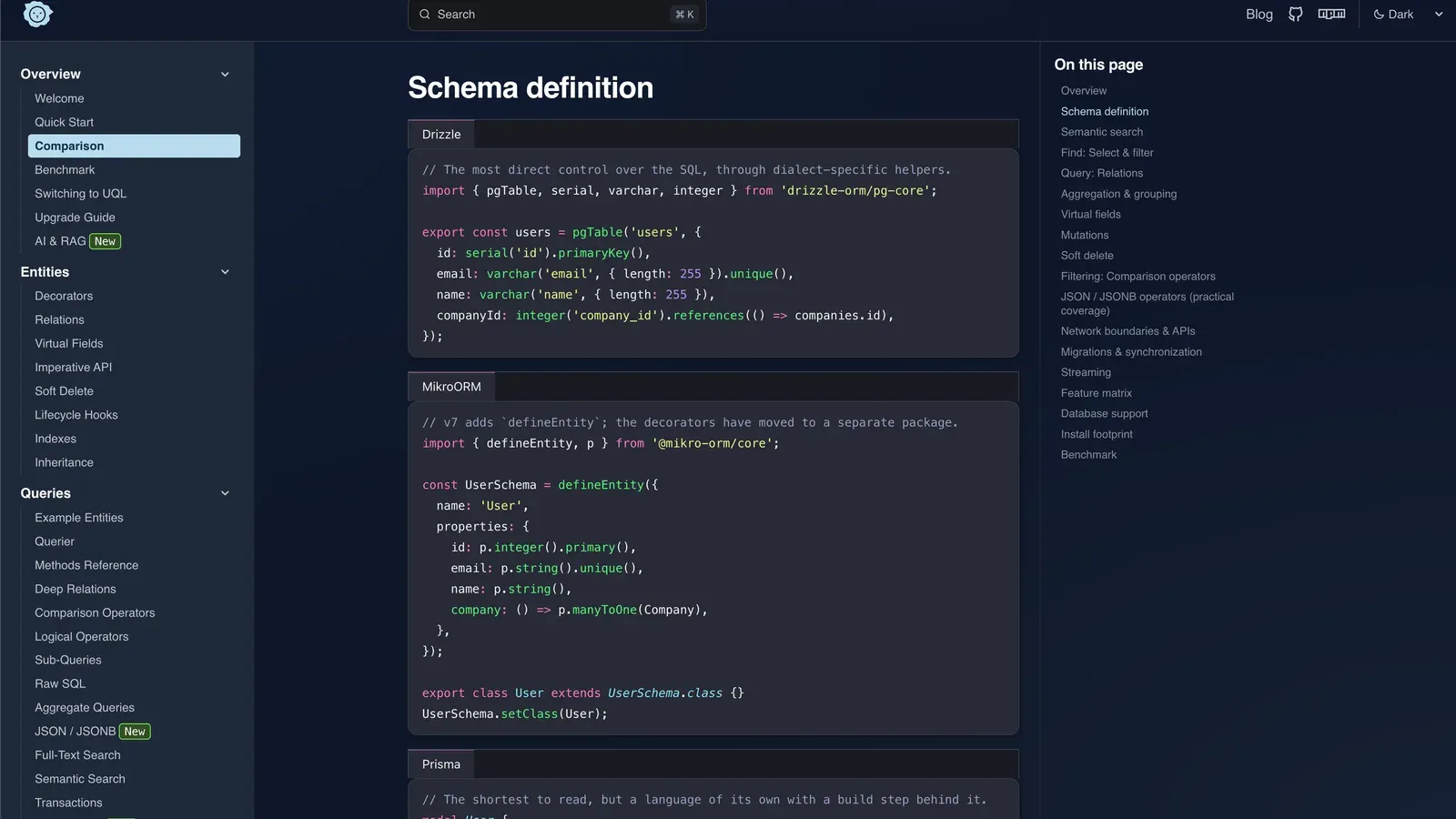1456x819 pixels.
Task: Jump to Benchmark in On this page
Action: click(1088, 455)
